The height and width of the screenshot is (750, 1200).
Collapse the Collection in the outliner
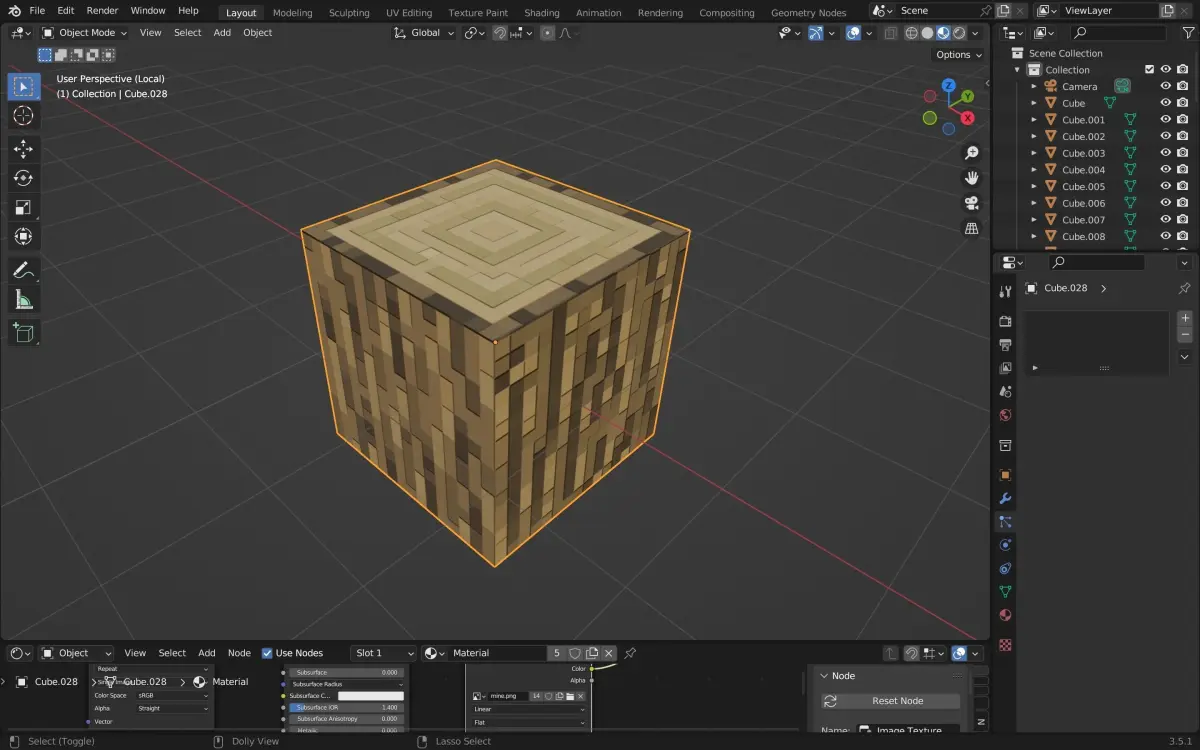click(x=1018, y=70)
